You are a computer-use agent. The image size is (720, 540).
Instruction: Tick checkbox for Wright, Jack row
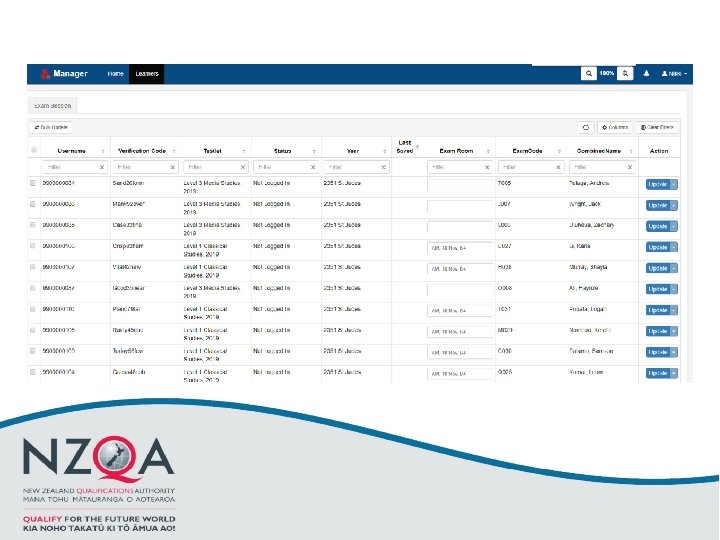(x=33, y=204)
